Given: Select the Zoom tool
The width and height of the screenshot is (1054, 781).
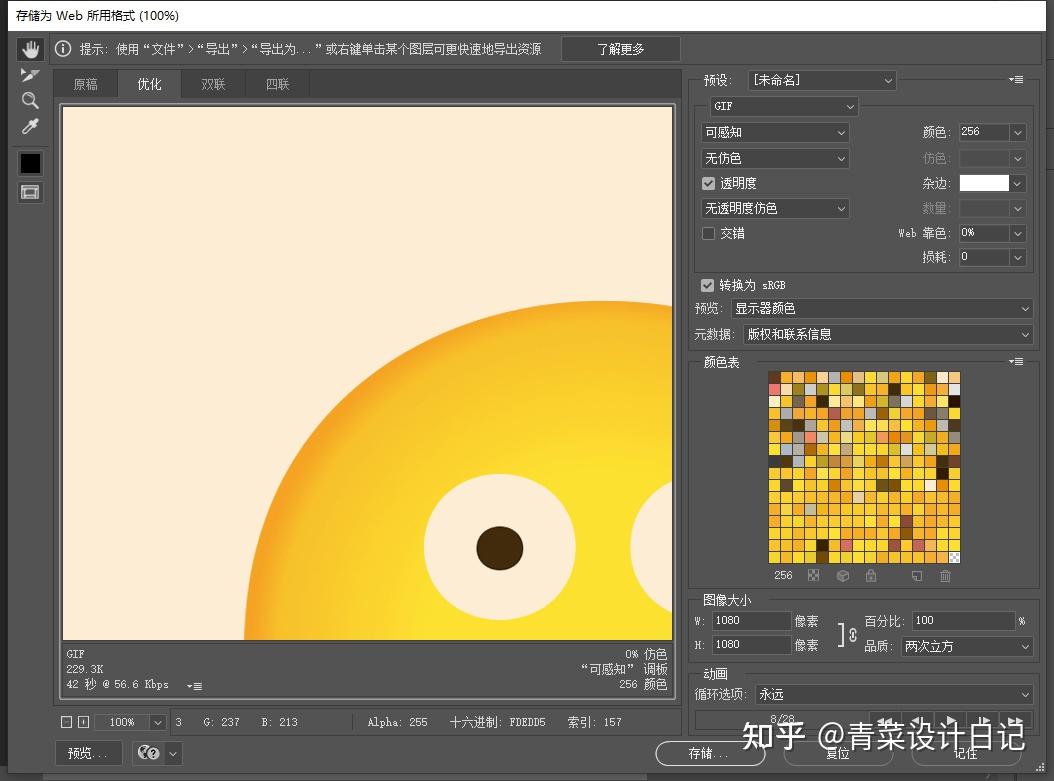Looking at the screenshot, I should pos(30,100).
